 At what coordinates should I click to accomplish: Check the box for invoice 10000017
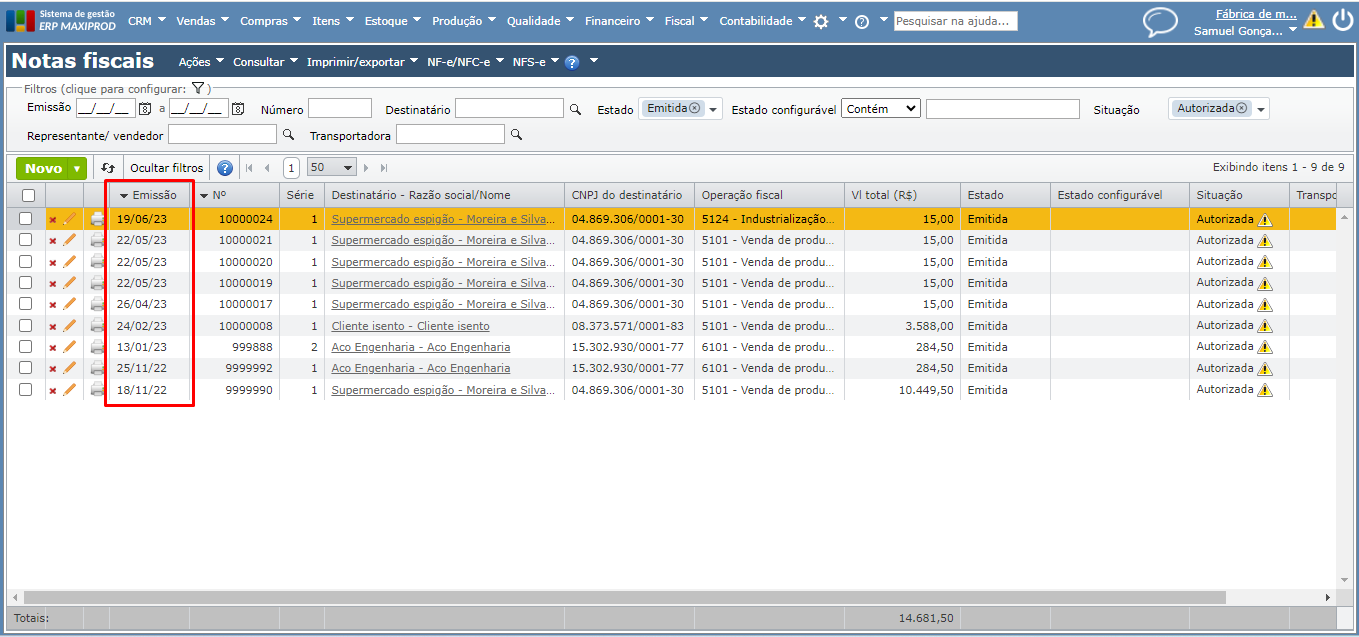point(26,304)
